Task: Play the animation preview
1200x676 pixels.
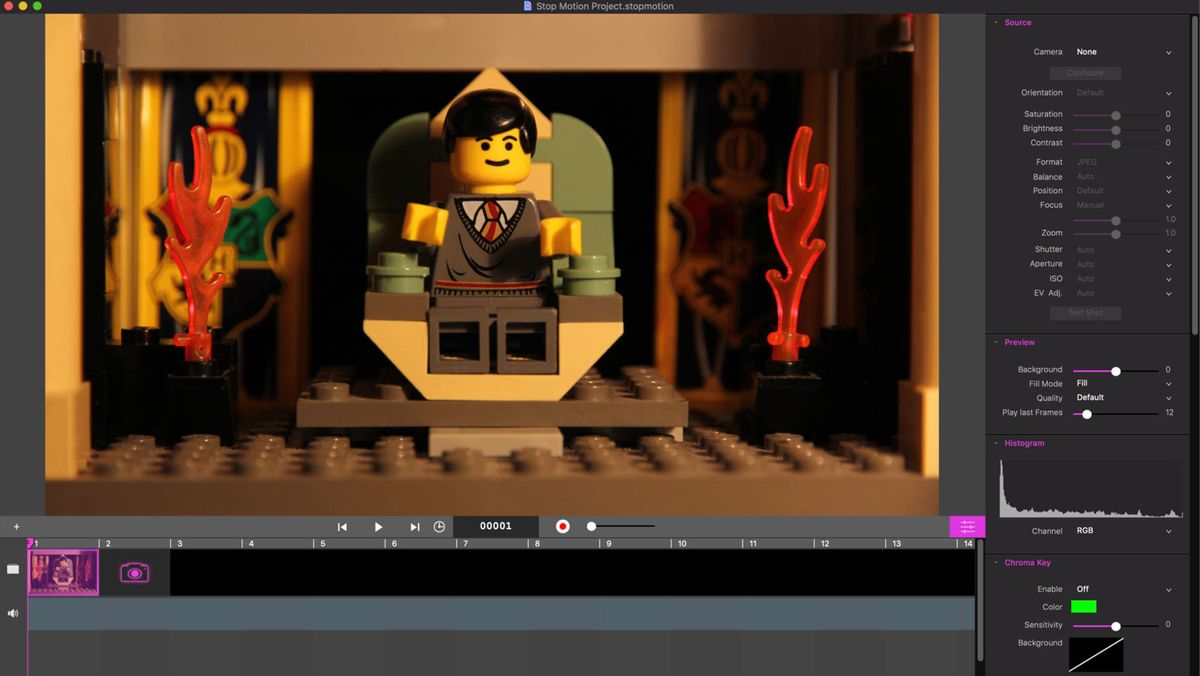Action: 378,525
